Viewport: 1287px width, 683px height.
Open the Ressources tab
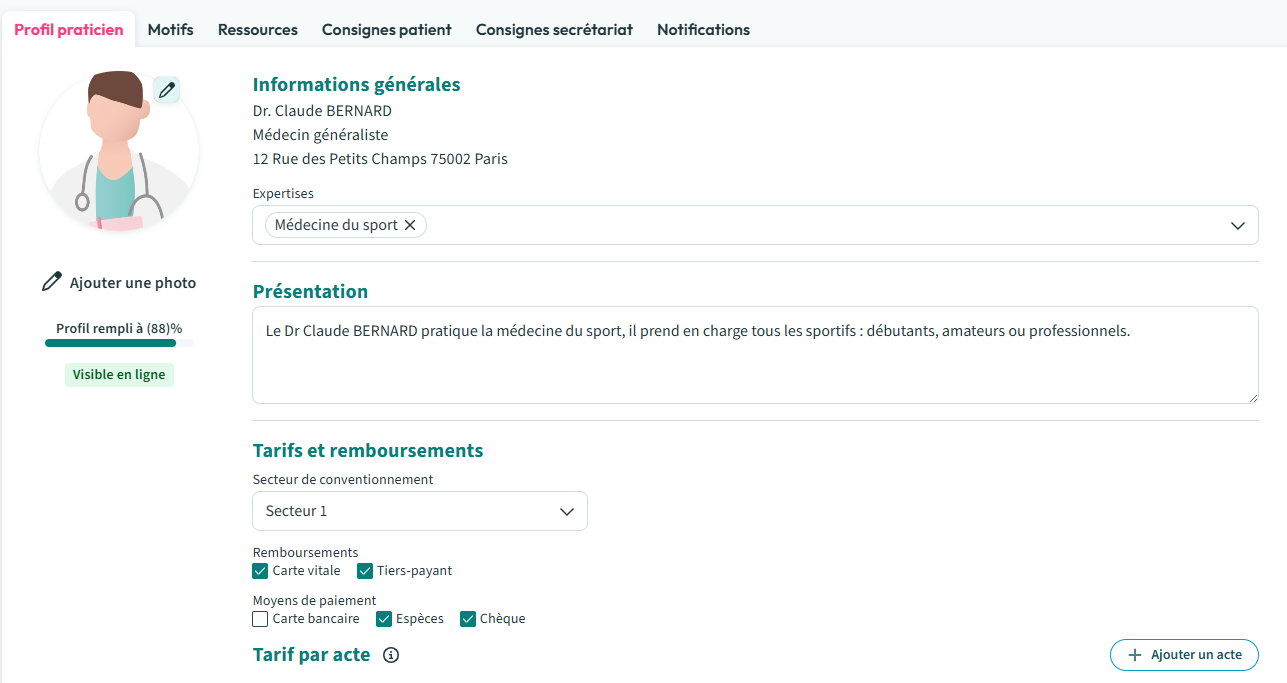click(257, 30)
